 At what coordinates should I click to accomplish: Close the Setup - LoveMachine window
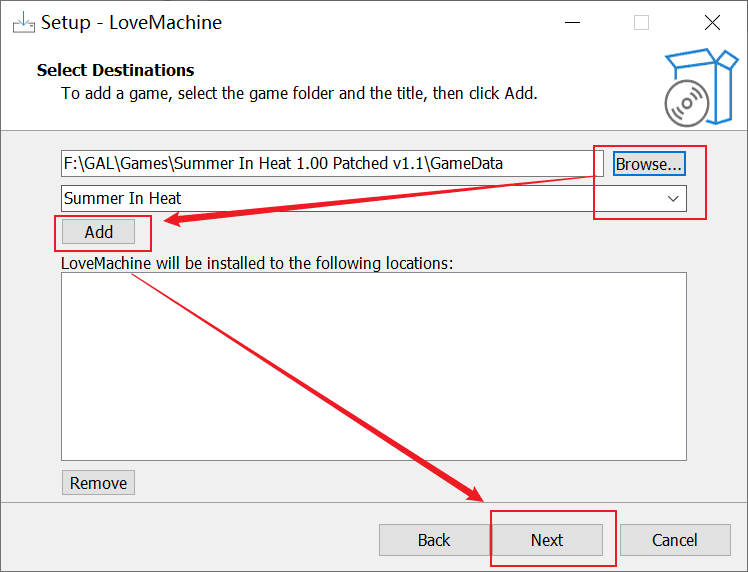712,22
